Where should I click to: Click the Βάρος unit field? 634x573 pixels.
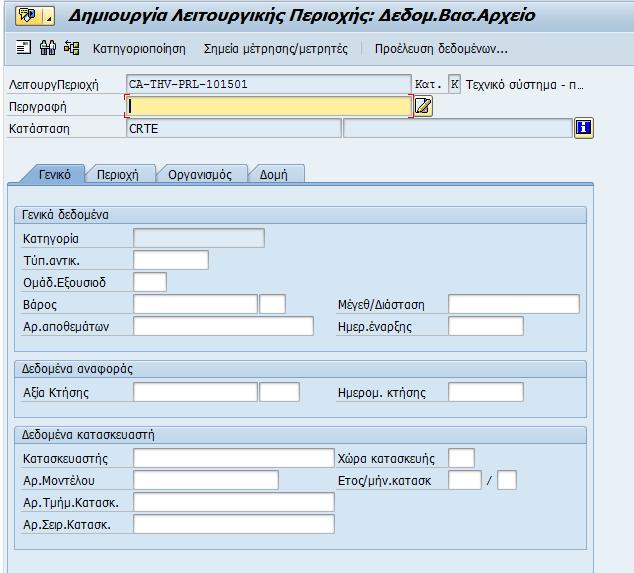coord(273,304)
